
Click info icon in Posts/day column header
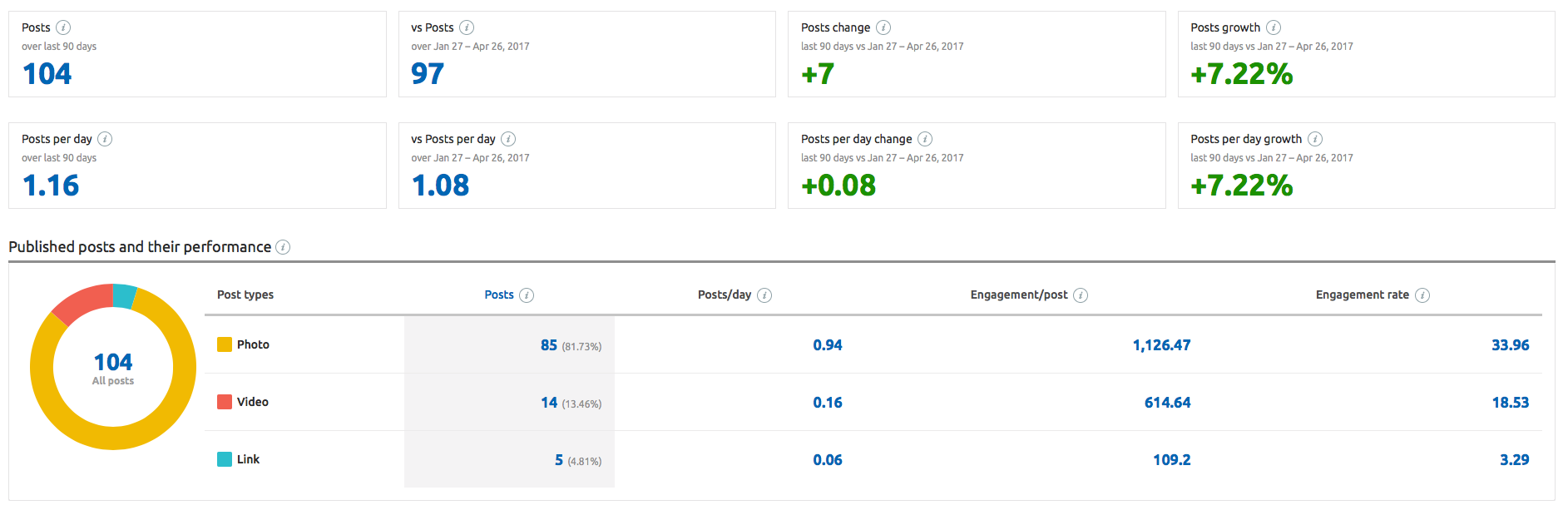click(x=764, y=295)
